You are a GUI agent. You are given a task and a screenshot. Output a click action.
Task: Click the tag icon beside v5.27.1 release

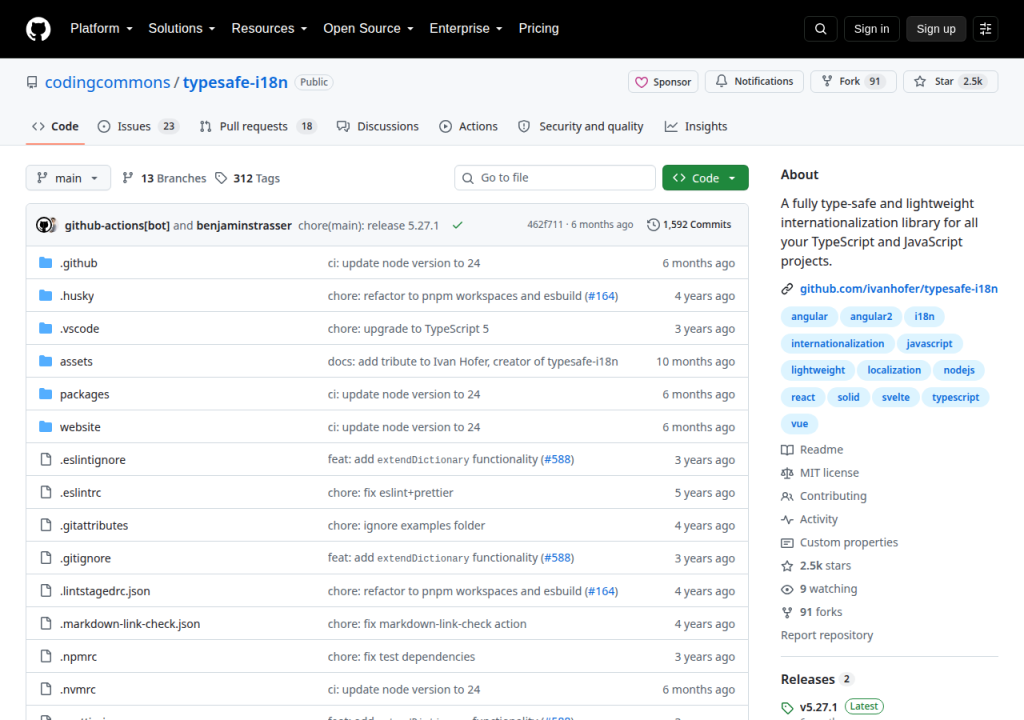[787, 708]
